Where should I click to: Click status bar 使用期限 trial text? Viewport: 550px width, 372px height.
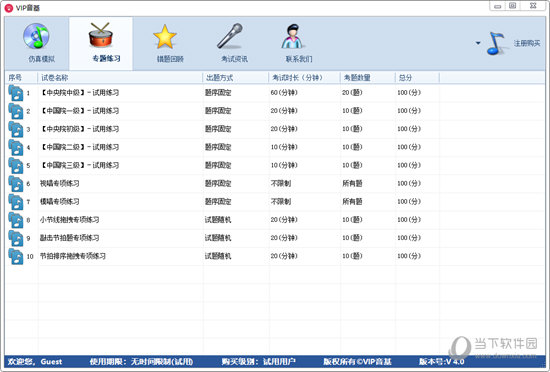point(141,361)
